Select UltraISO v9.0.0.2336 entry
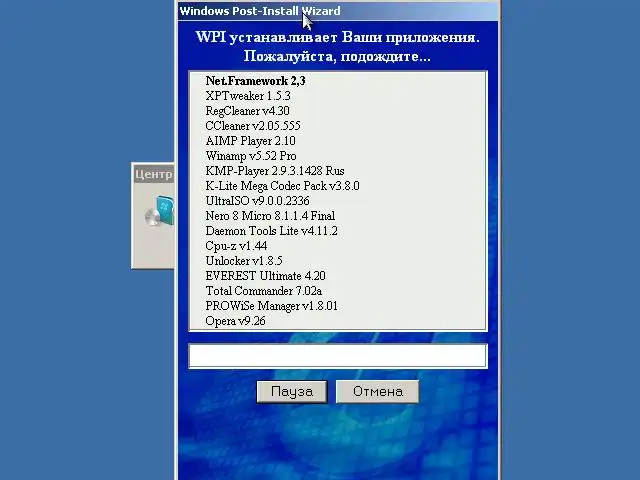Viewport: 640px width, 480px height. [x=258, y=201]
